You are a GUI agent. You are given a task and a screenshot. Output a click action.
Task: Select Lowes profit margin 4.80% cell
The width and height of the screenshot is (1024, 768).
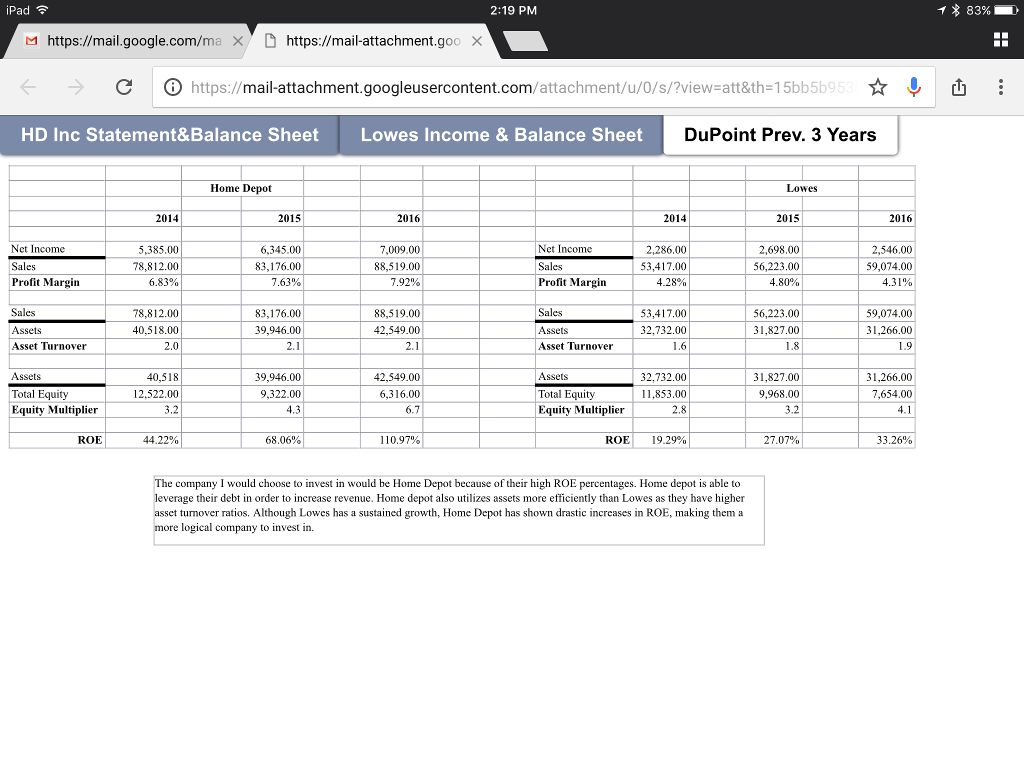(774, 282)
